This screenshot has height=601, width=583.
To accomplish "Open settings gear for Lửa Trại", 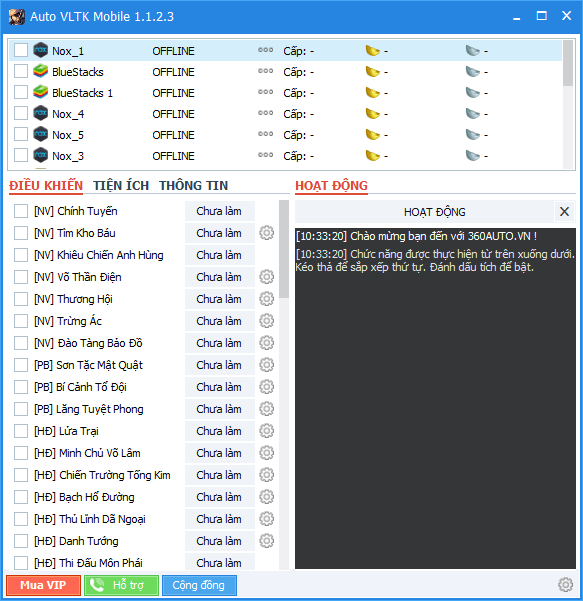I will coord(266,431).
